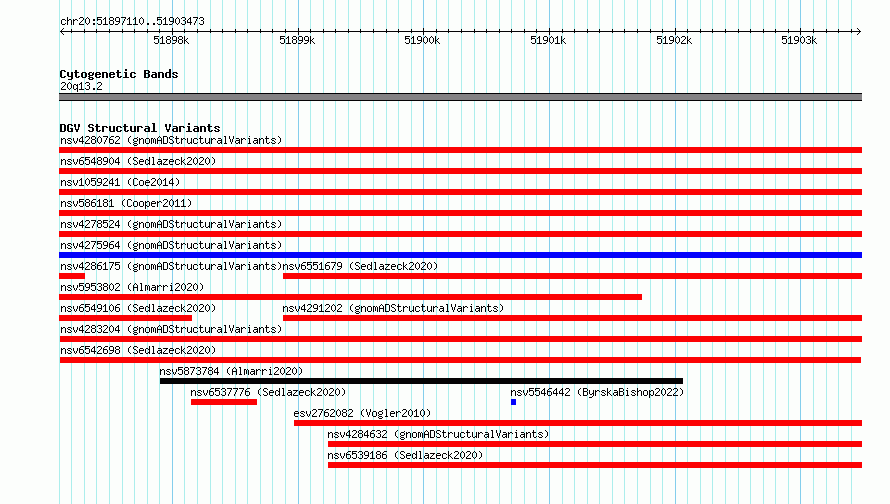
Task: Select the nsv6548904 Sedlazeck2020 label
Action: (138, 161)
